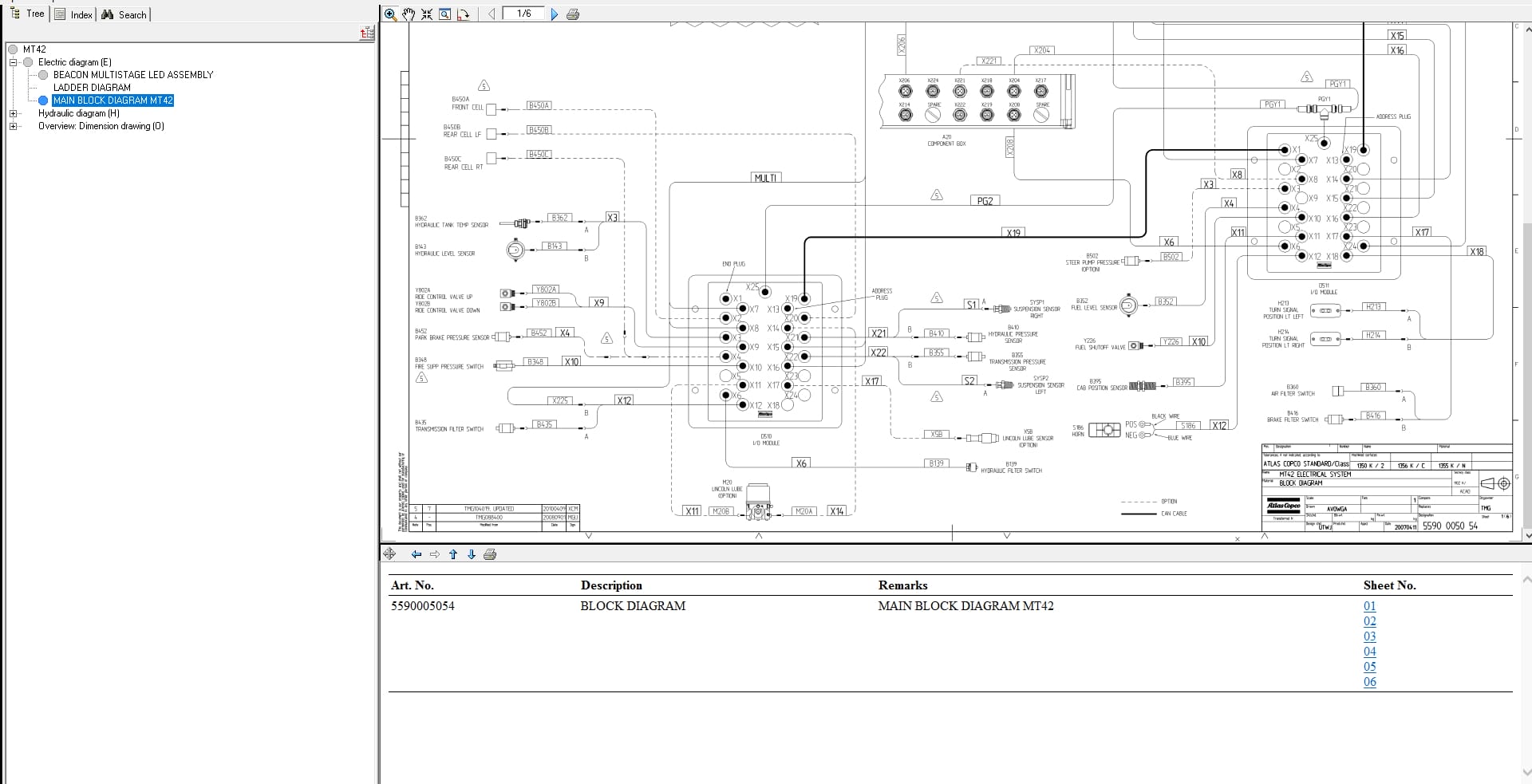Go to the previous sheet arrow
This screenshot has height=784, width=1532.
(492, 14)
